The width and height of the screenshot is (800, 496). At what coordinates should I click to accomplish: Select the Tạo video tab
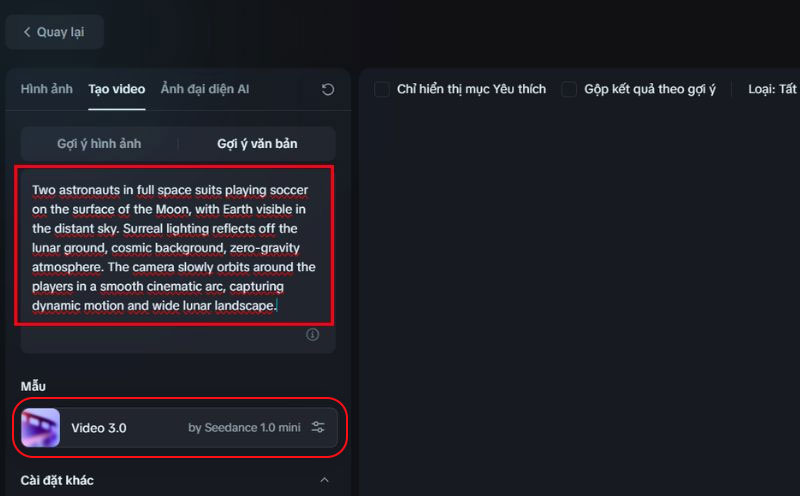[116, 89]
